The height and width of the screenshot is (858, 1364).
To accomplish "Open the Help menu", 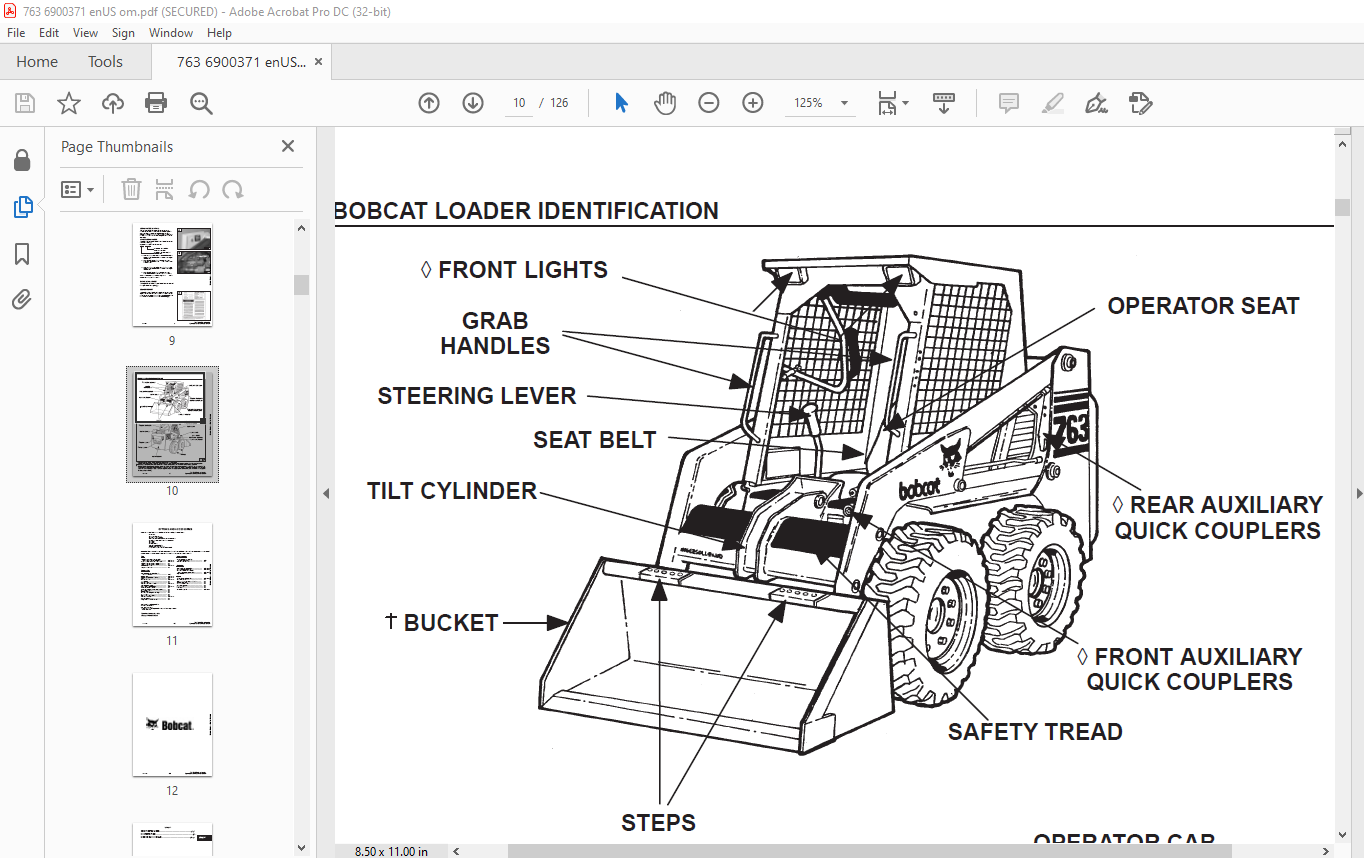I will (219, 33).
